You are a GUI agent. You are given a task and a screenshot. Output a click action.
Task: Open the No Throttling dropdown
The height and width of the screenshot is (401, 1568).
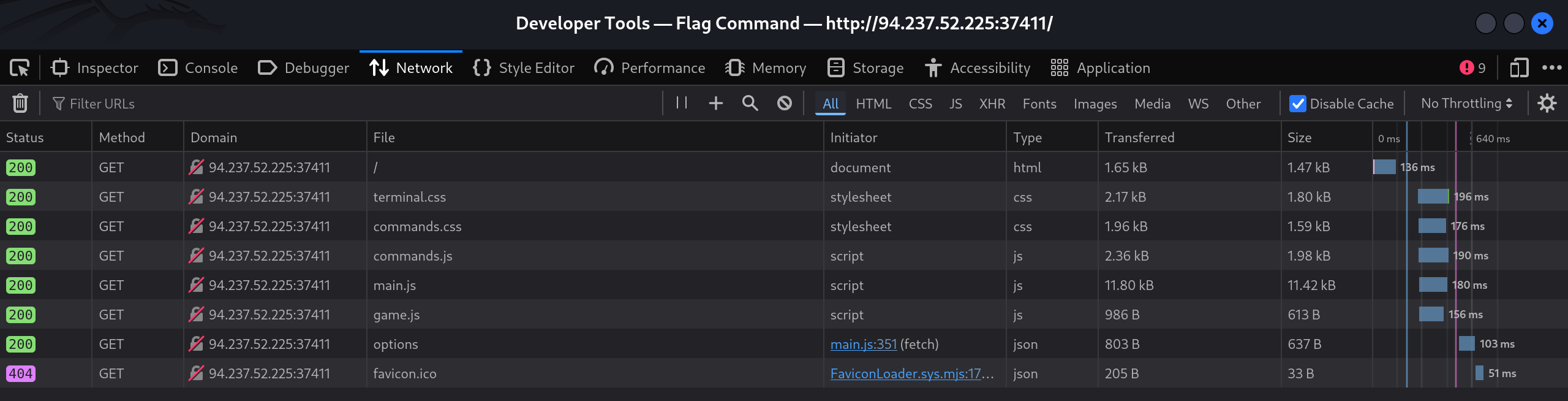coord(1466,104)
